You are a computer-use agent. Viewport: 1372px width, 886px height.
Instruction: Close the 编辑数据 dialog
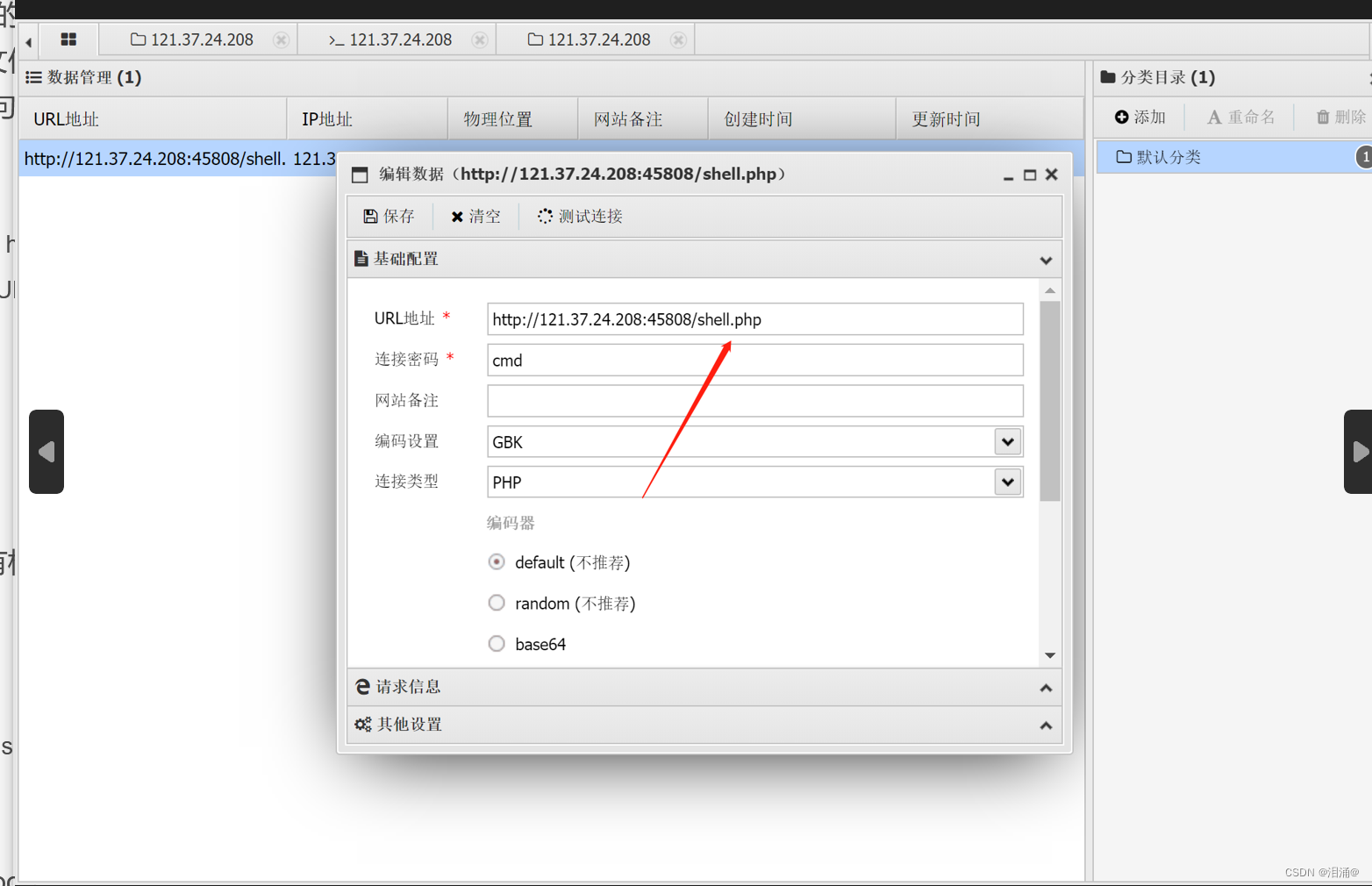[x=1051, y=175]
